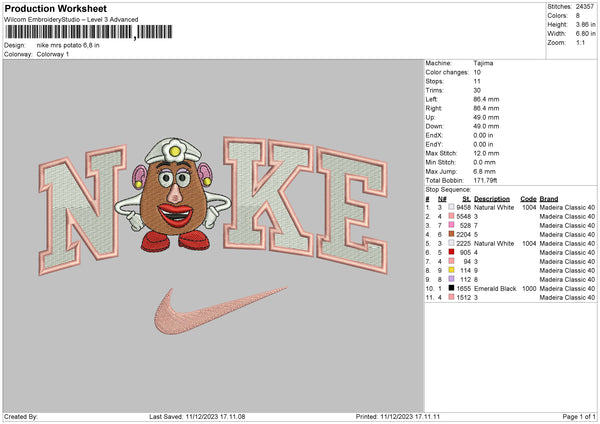Click the Color changes value 10
Image resolution: width=600 pixels, height=424 pixels.
coord(477,72)
